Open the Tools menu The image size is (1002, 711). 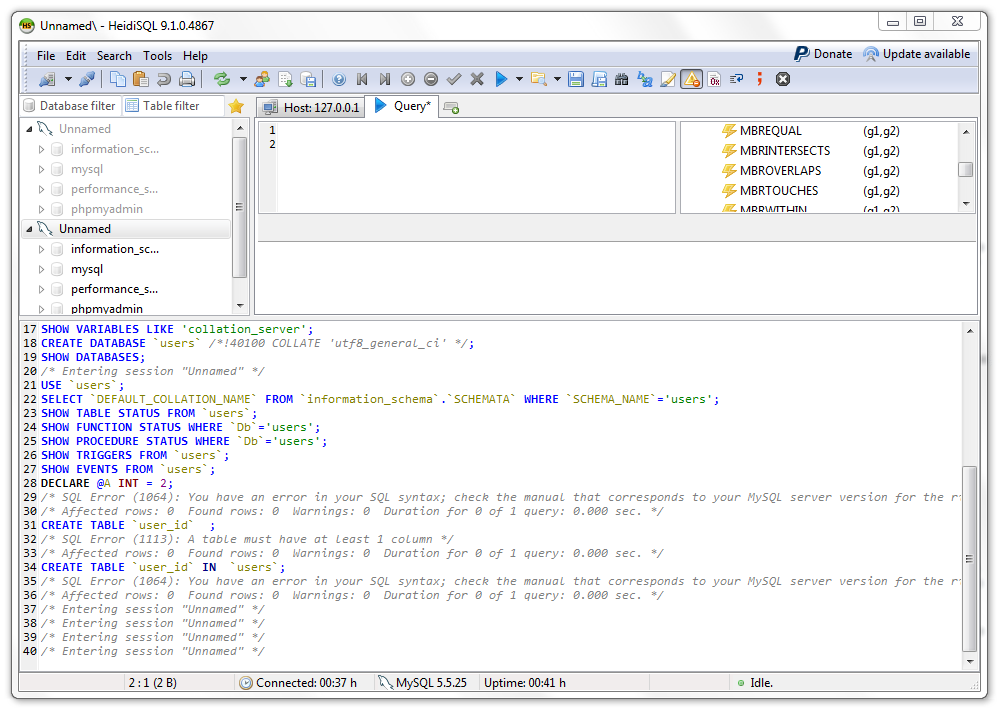click(157, 56)
